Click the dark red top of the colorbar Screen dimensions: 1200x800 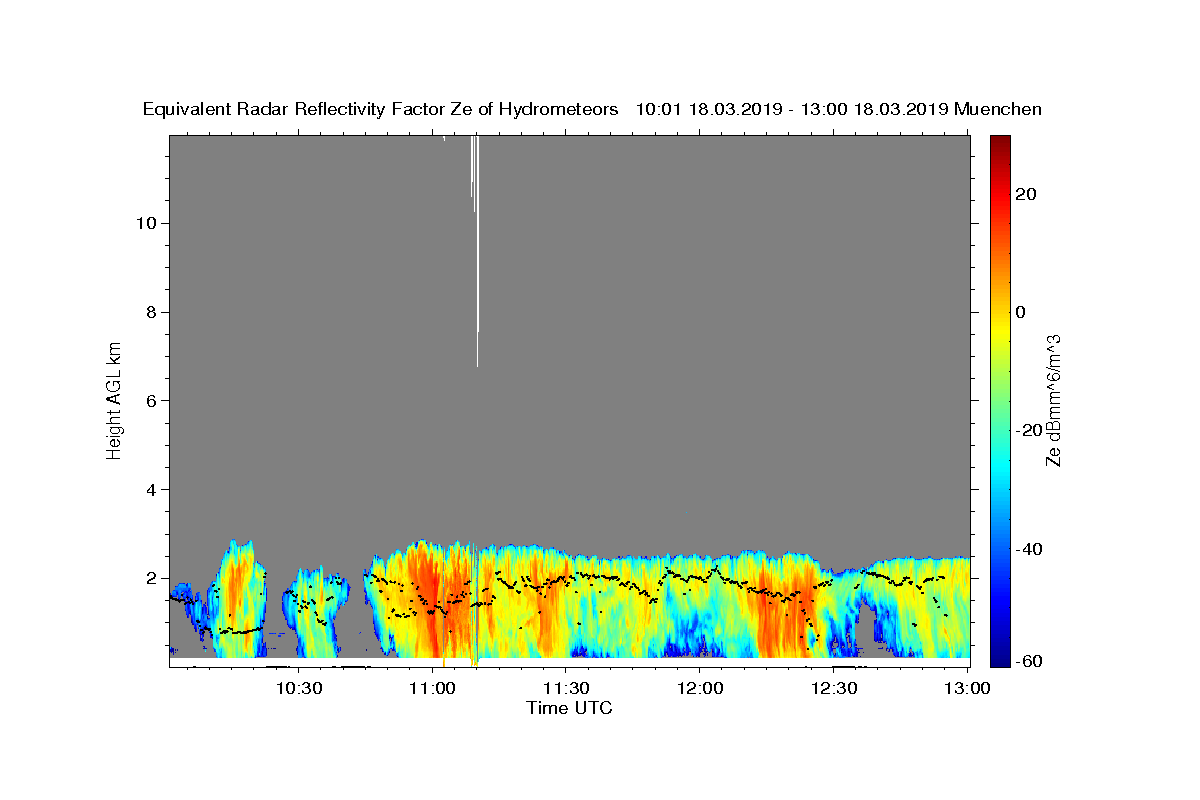(999, 146)
